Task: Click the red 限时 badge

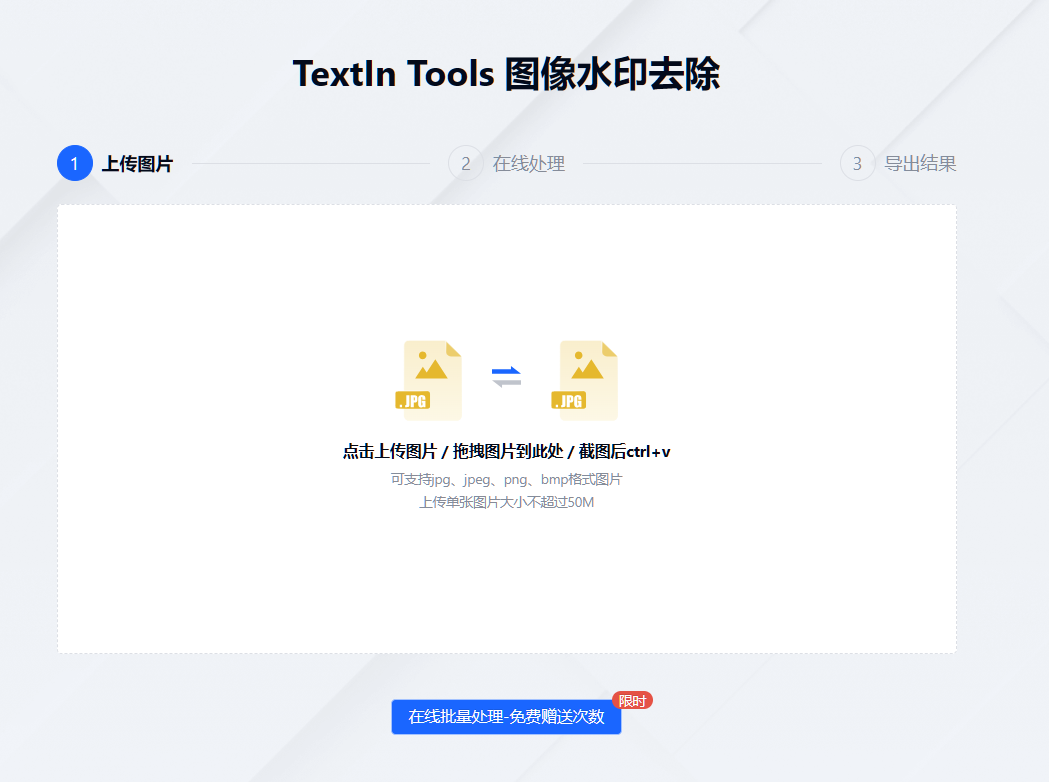Action: tap(632, 700)
